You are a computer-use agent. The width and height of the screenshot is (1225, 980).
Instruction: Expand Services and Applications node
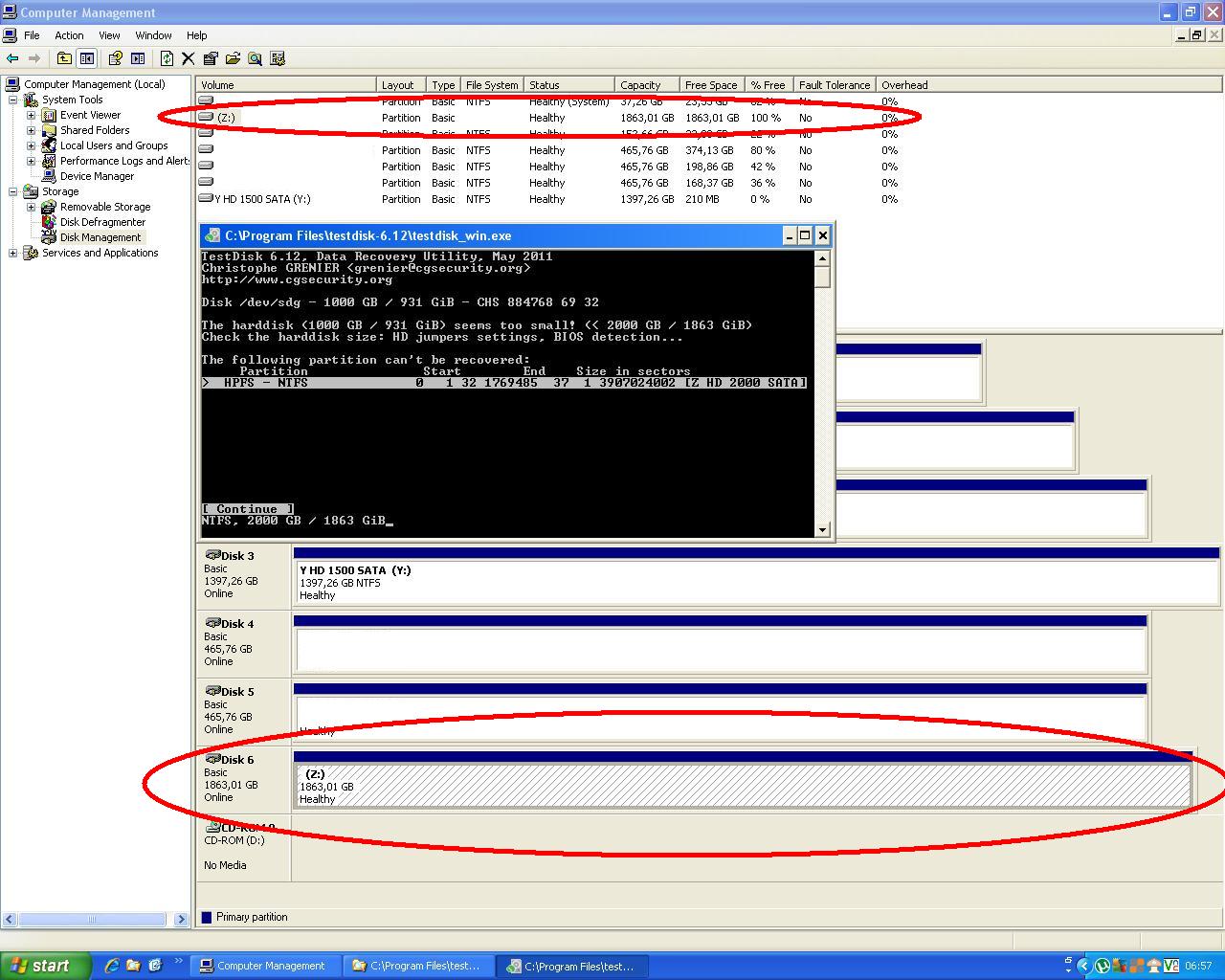[13, 253]
